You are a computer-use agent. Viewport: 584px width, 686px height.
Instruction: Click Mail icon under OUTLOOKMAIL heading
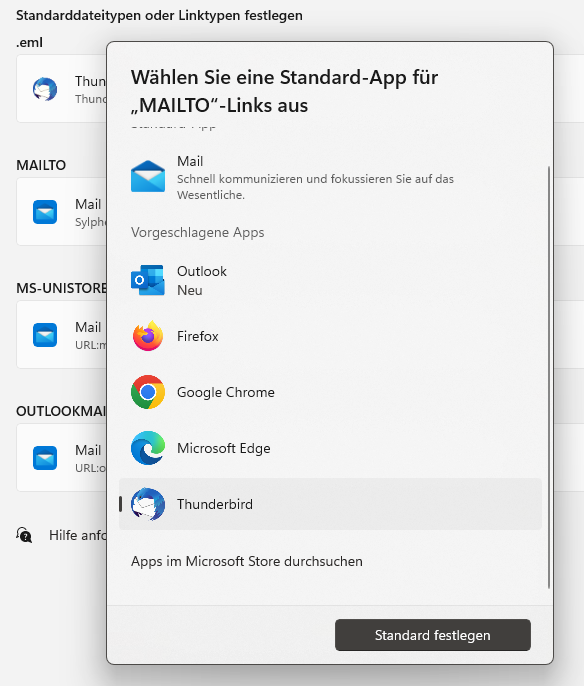pos(45,458)
